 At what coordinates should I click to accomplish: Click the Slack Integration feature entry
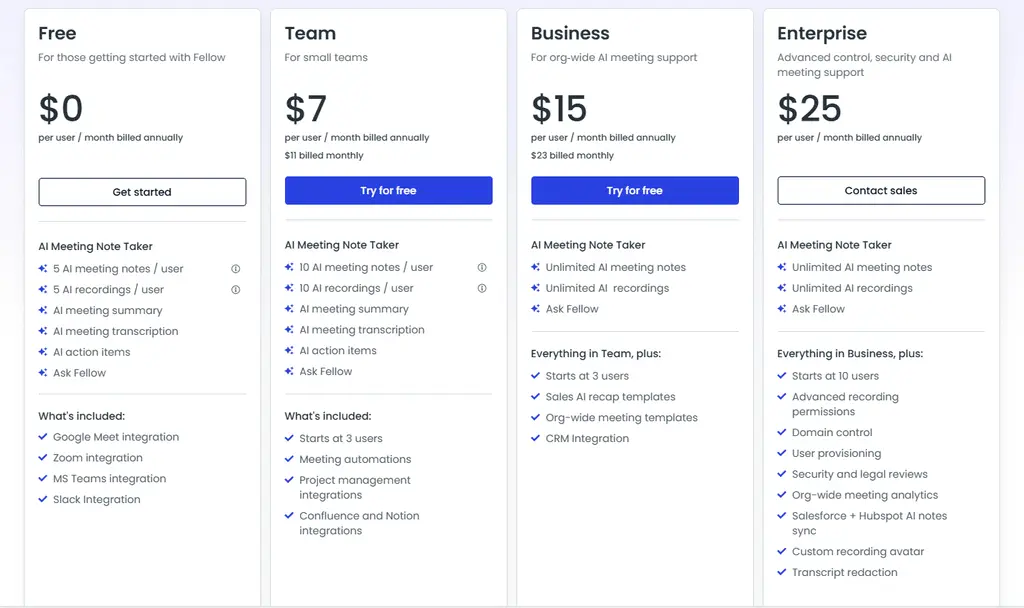click(95, 499)
